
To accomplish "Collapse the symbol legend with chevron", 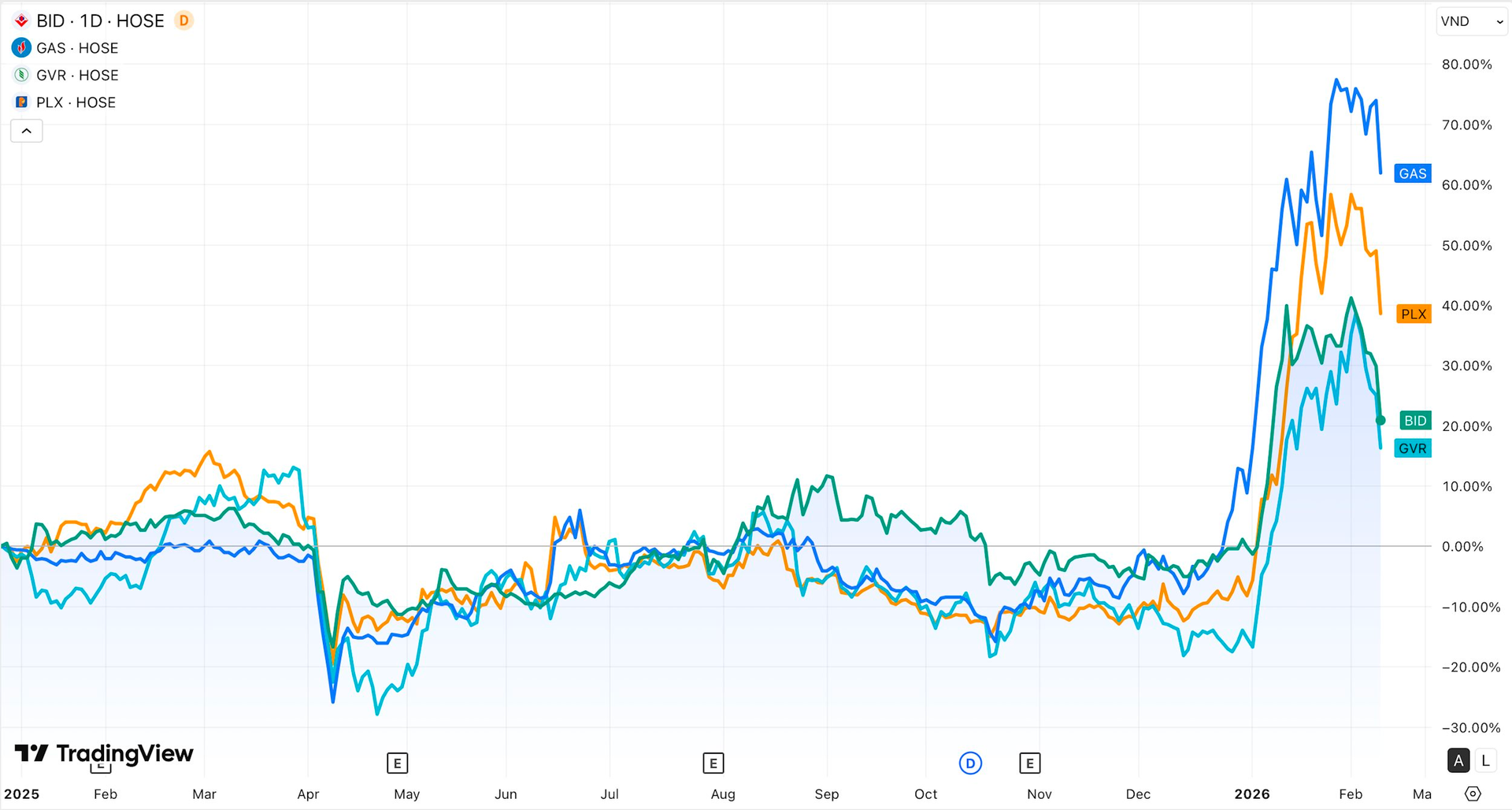I will (x=26, y=131).
